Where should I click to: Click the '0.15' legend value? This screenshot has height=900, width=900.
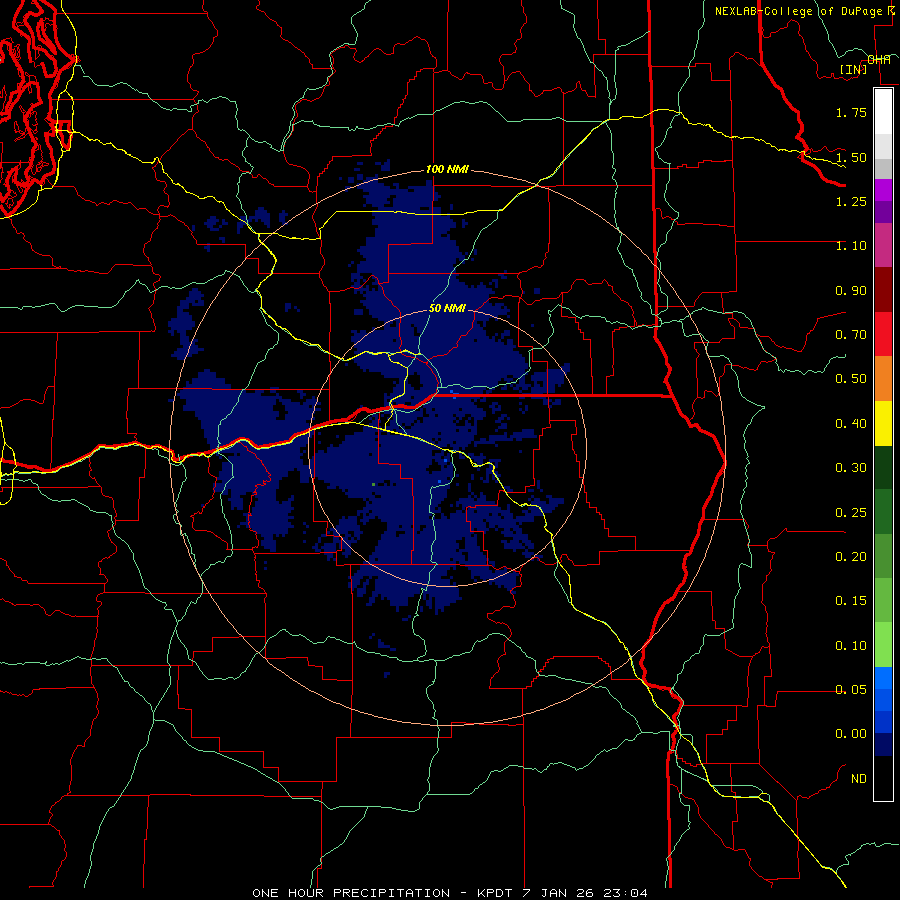851,601
